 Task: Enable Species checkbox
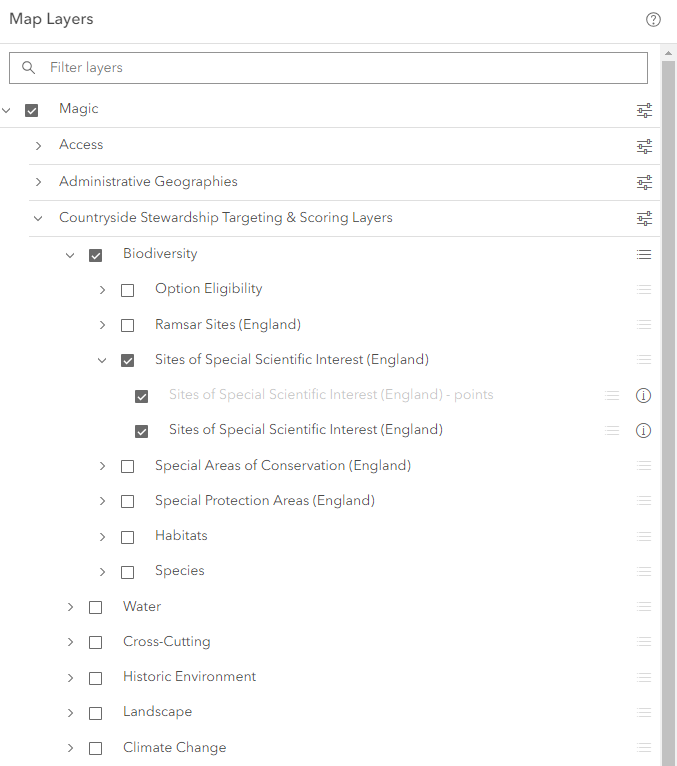tap(127, 572)
